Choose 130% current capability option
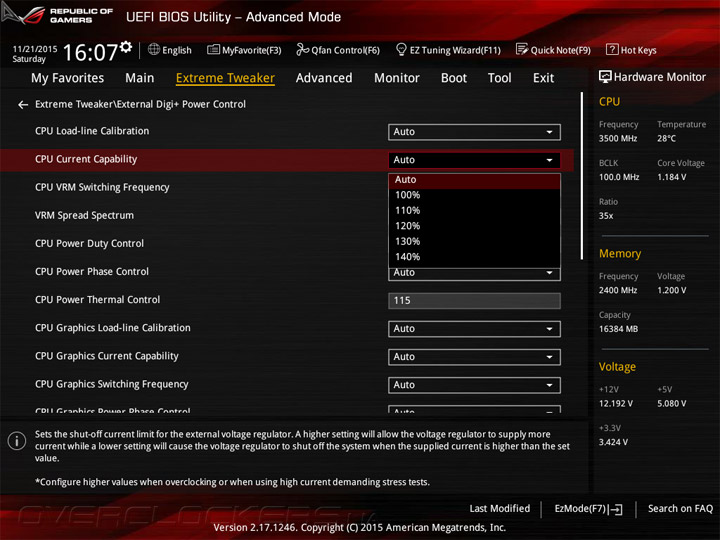 [474, 242]
